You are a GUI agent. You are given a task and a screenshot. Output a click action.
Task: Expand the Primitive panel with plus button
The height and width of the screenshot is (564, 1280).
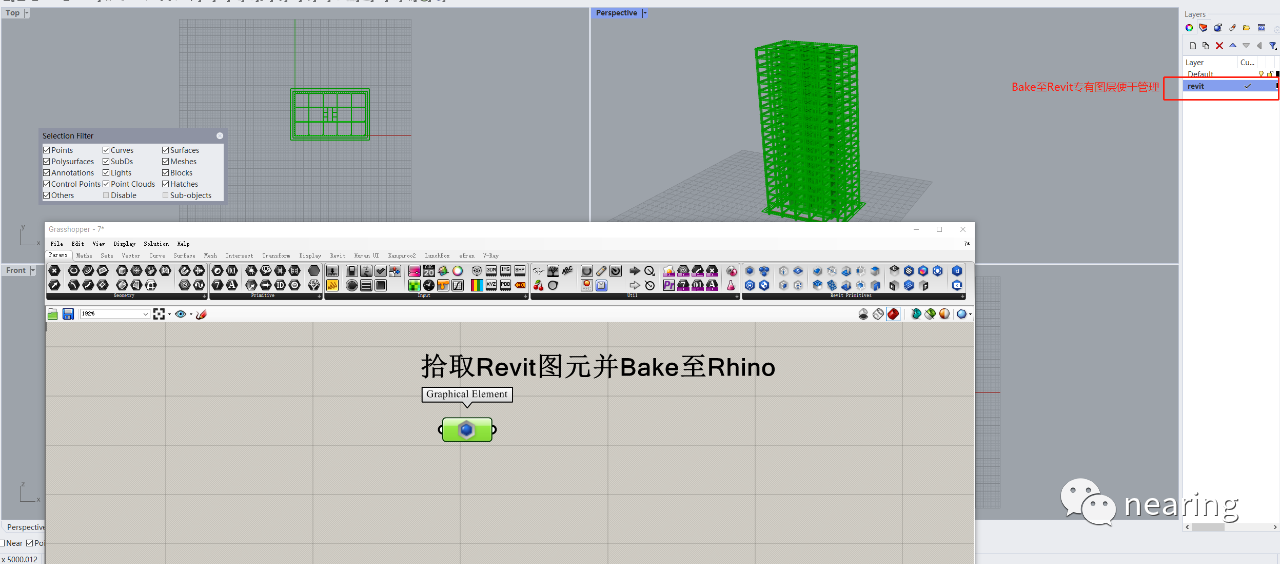pos(318,296)
